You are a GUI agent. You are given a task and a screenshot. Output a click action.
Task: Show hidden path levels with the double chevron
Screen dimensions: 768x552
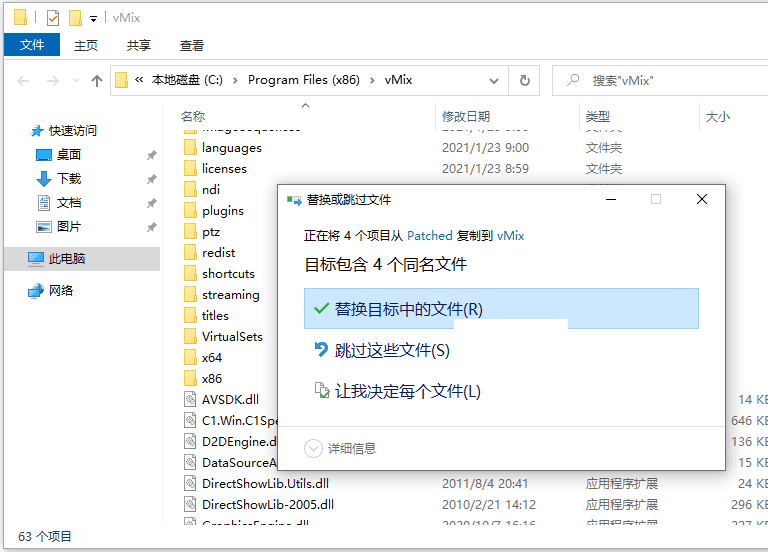point(139,79)
